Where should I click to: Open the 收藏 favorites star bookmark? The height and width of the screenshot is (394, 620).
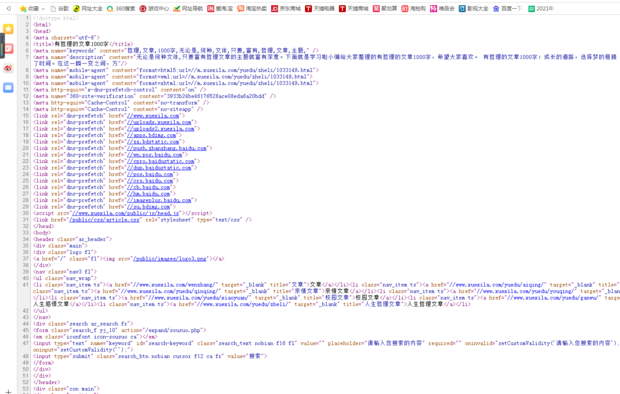click(x=30, y=8)
